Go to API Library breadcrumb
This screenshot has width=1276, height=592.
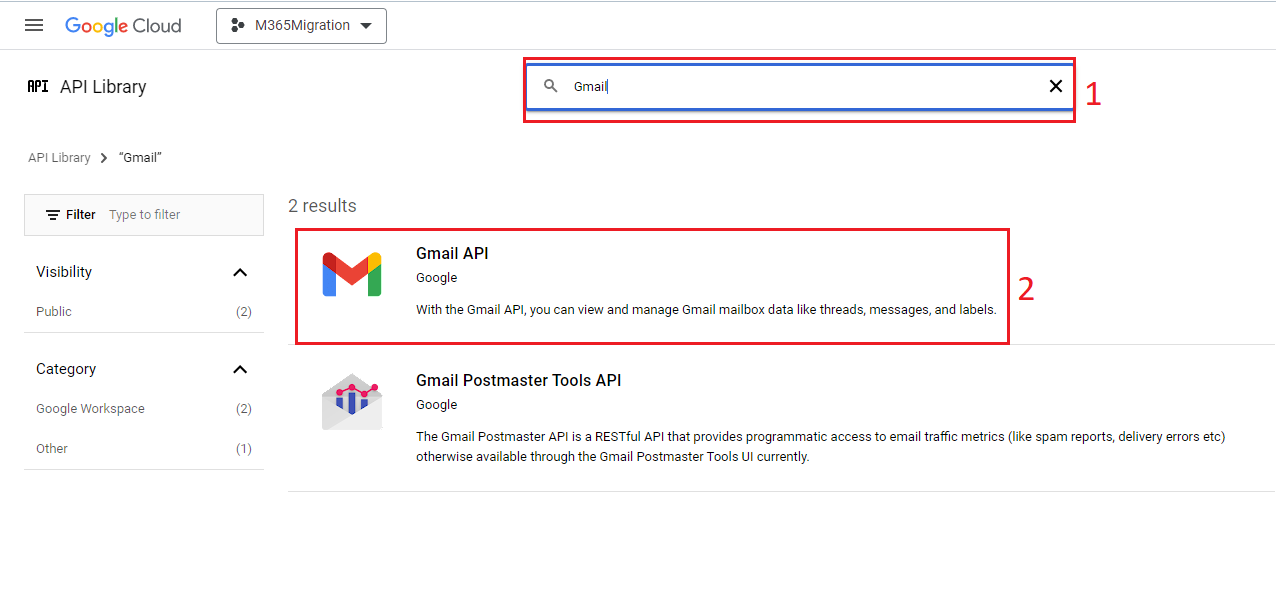[x=59, y=158]
